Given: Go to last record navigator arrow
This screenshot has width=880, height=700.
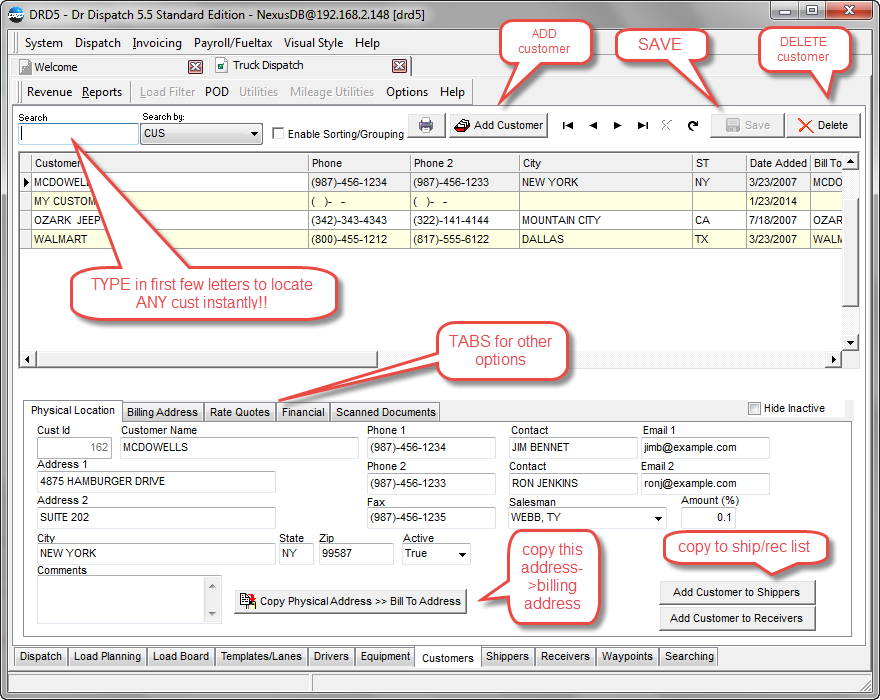Looking at the screenshot, I should pos(643,125).
